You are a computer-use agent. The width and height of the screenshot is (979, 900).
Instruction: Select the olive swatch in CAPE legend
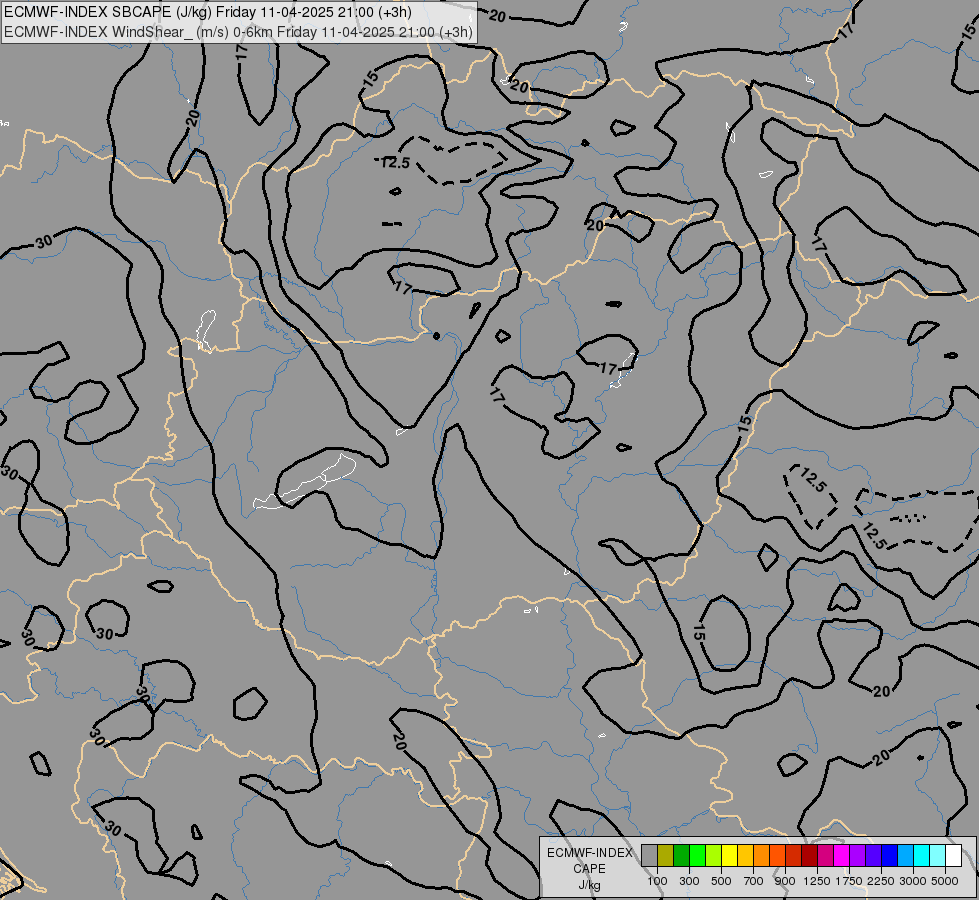tap(666, 855)
